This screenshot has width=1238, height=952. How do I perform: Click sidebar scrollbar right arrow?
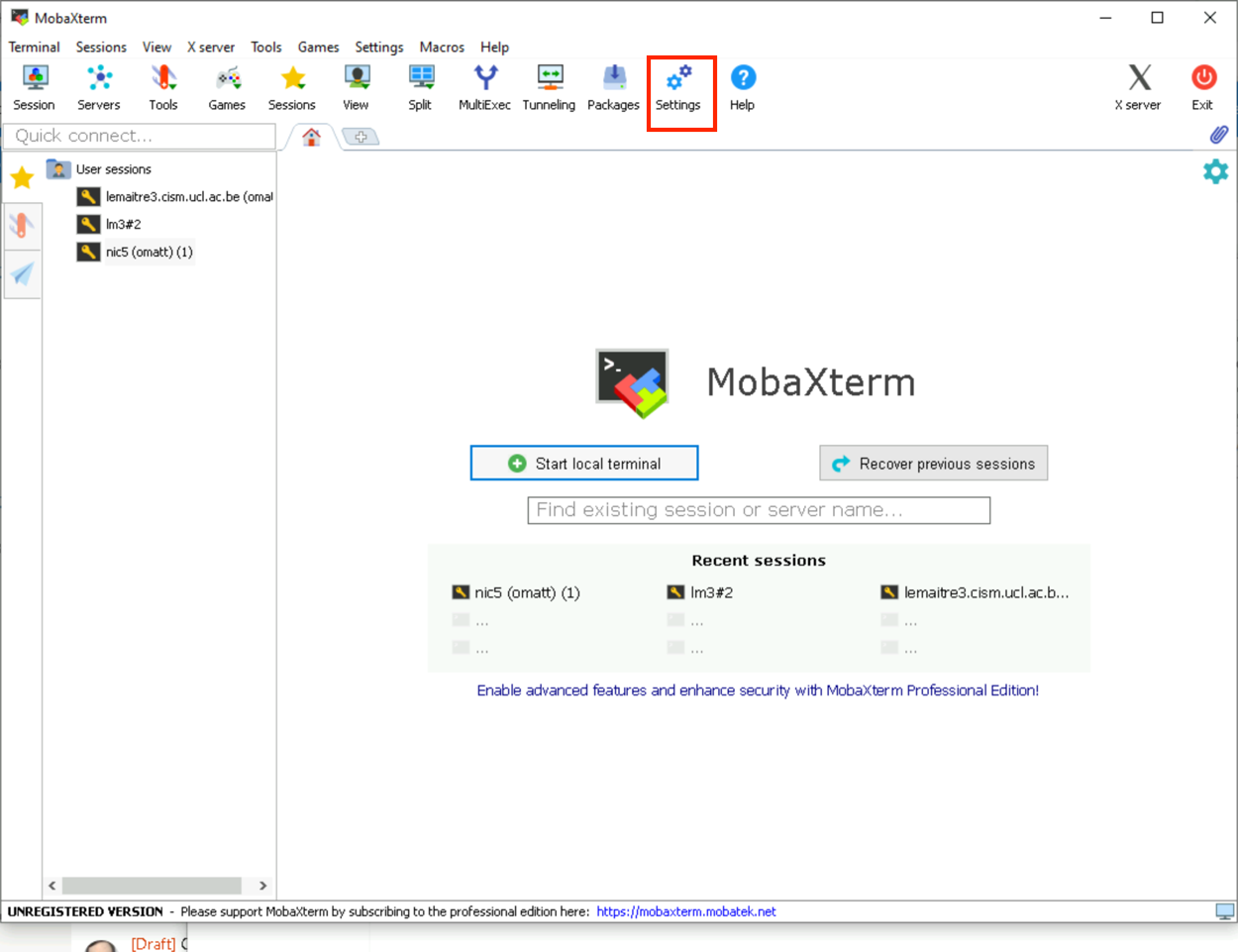pos(262,886)
